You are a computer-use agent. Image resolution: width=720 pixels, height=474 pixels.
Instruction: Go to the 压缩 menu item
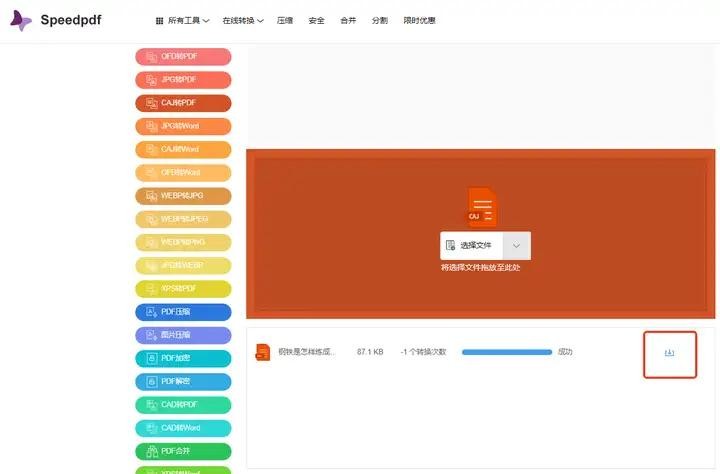[x=285, y=20]
